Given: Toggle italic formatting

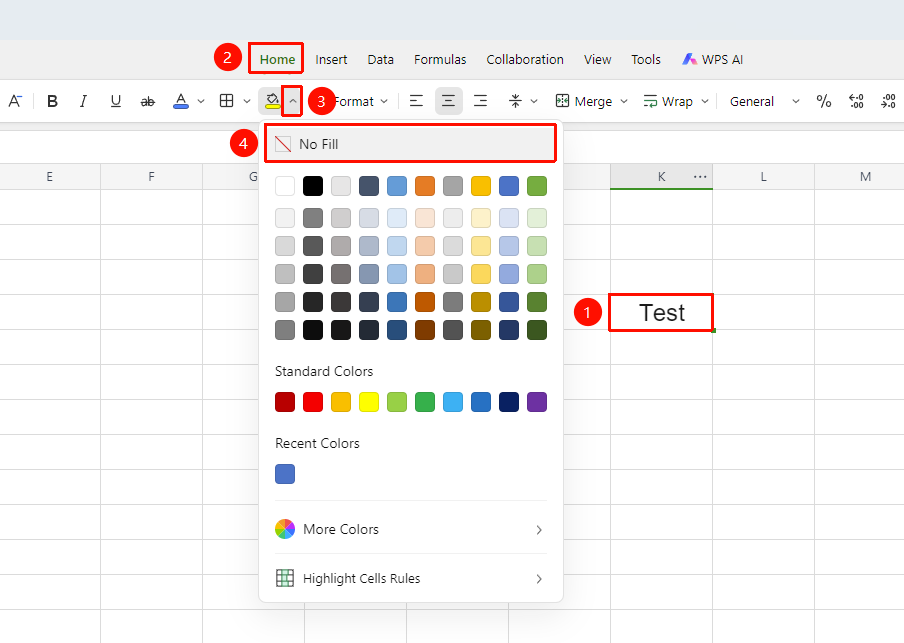Looking at the screenshot, I should tap(84, 101).
